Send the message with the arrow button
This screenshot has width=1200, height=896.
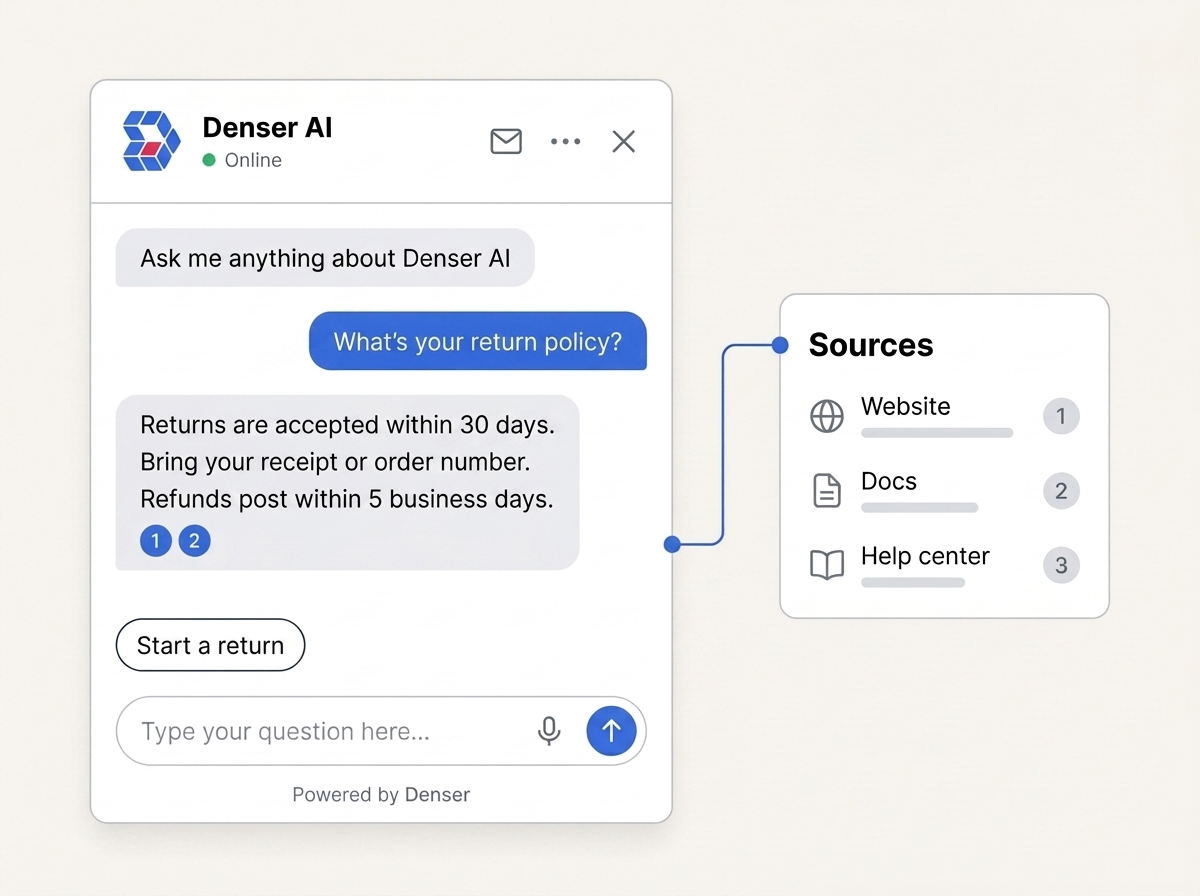point(611,731)
